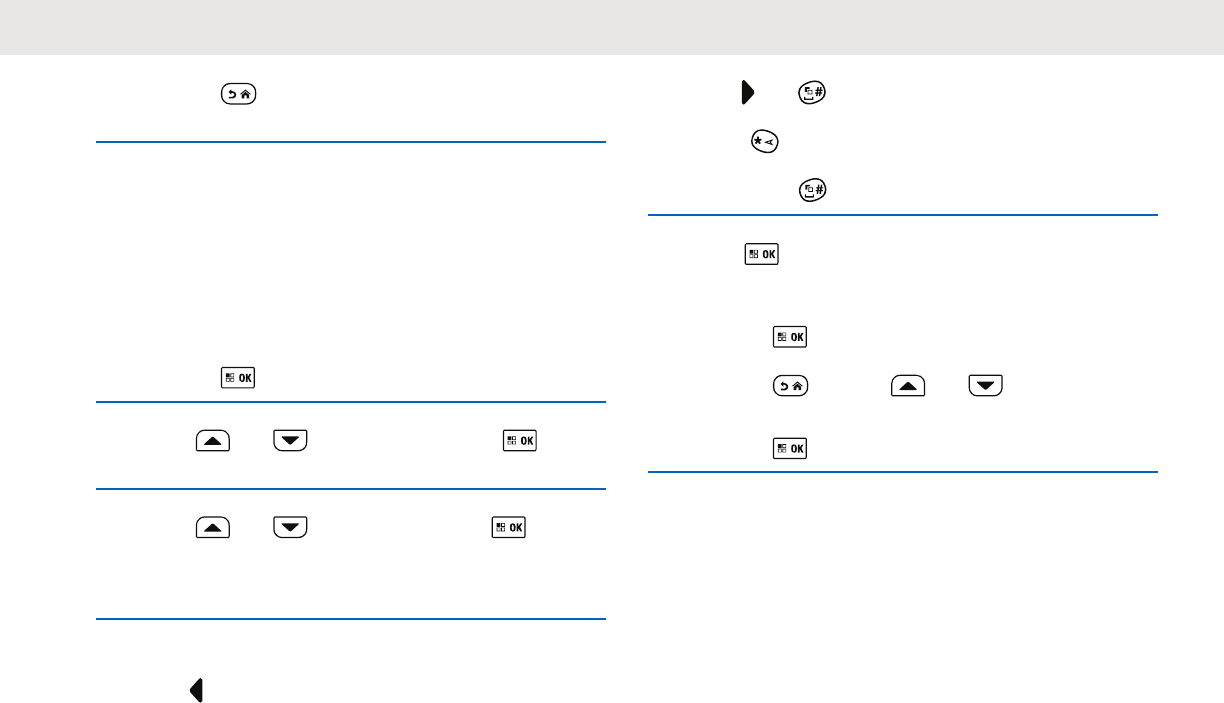The width and height of the screenshot is (1224, 703).
Task: Click the solid right-pointing triangle arrow
Action: click(x=746, y=94)
